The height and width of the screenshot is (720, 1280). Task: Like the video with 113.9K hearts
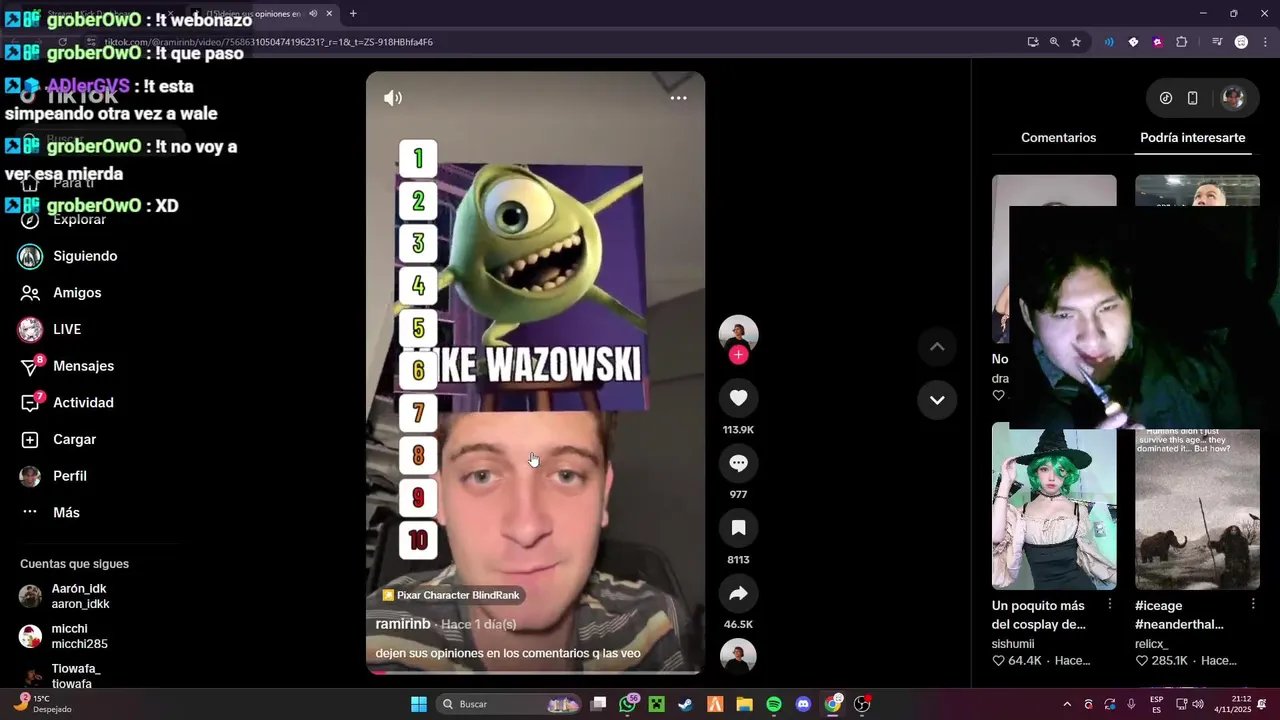pyautogui.click(x=738, y=398)
